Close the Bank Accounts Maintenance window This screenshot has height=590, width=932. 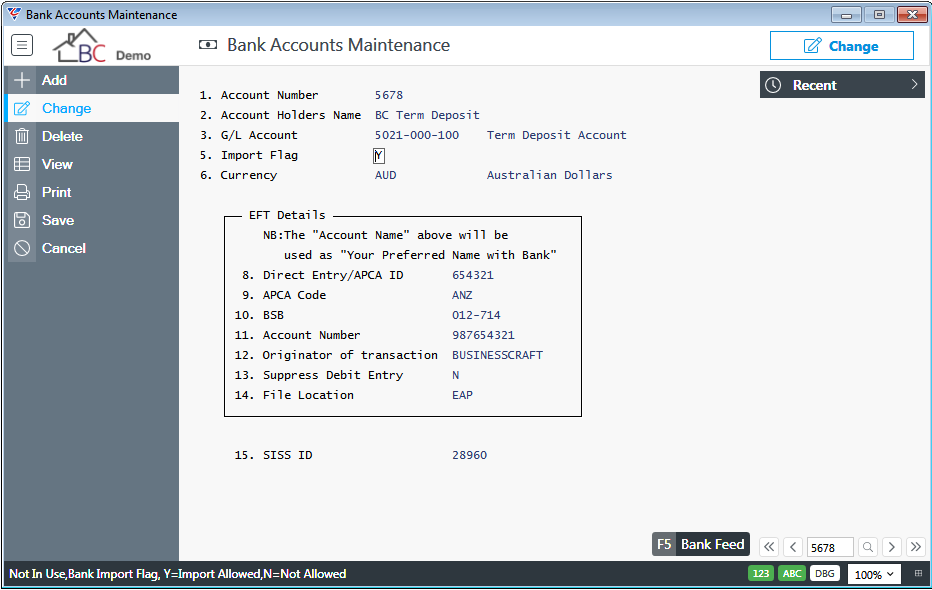pyautogui.click(x=912, y=14)
